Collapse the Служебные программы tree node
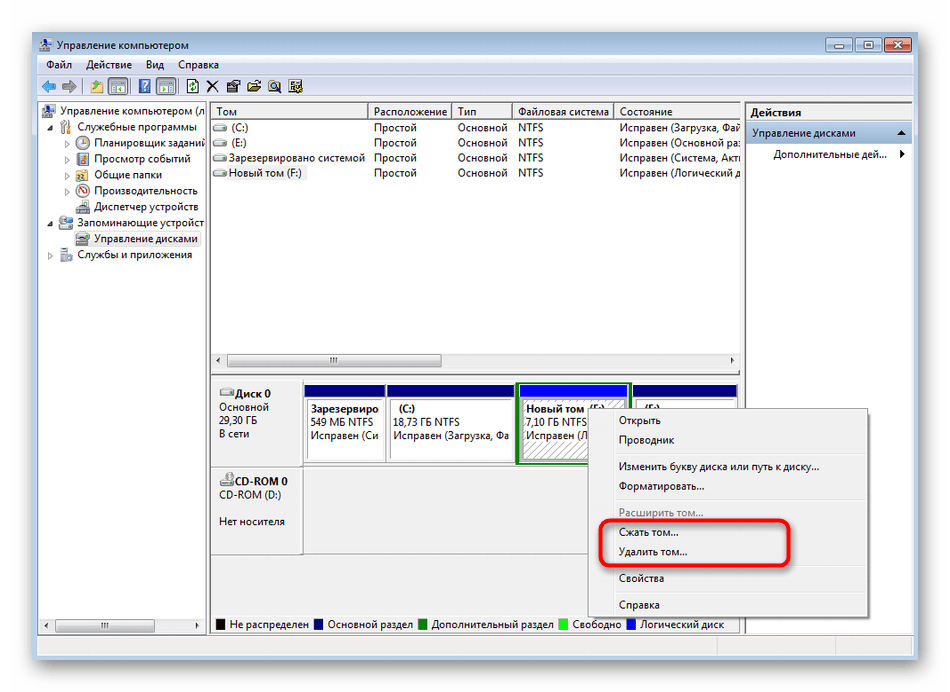 click(x=52, y=127)
